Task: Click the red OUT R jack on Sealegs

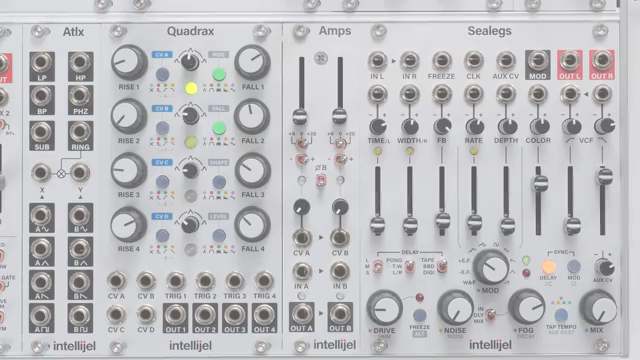Action: pos(602,61)
